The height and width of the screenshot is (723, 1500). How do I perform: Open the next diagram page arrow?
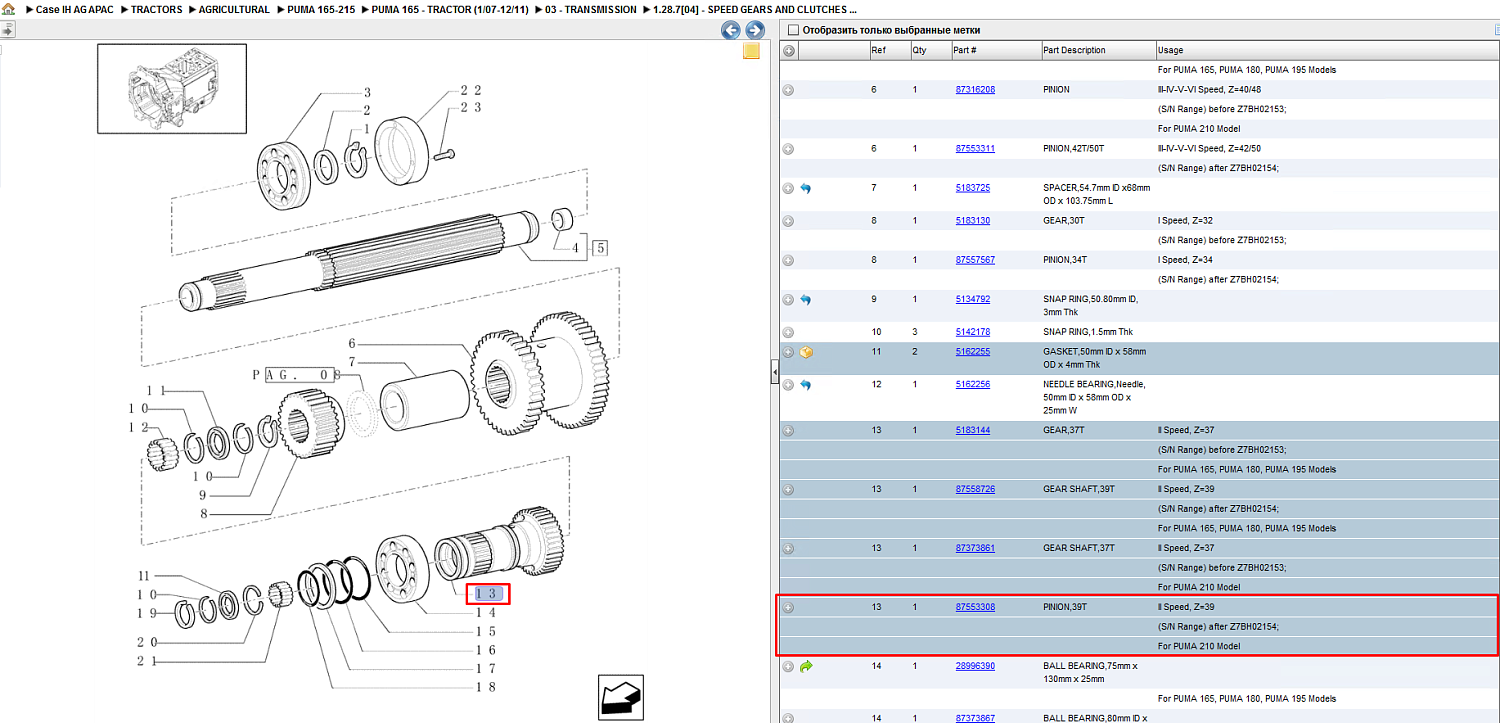[x=755, y=30]
